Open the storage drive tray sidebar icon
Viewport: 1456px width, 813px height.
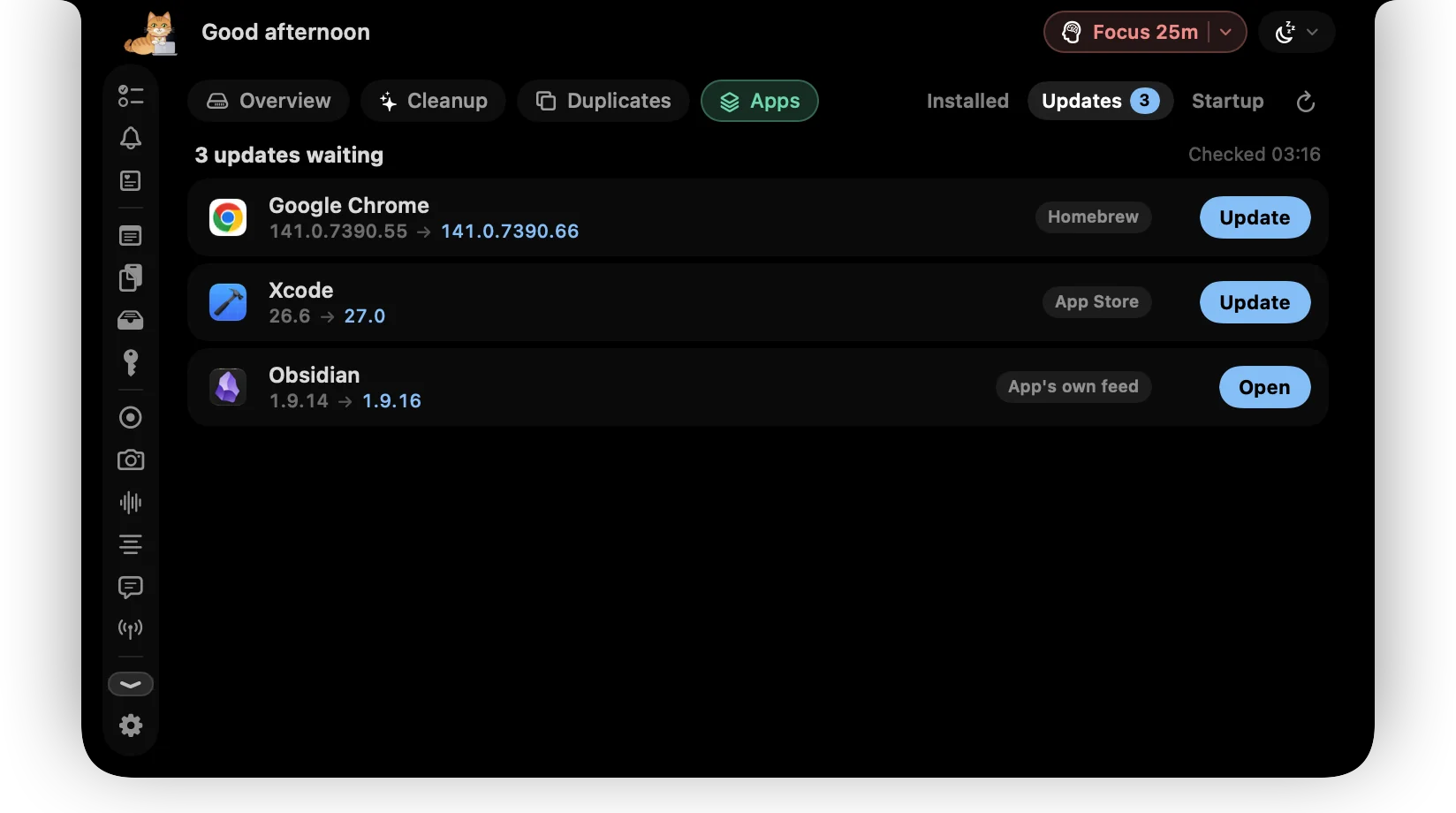131,320
